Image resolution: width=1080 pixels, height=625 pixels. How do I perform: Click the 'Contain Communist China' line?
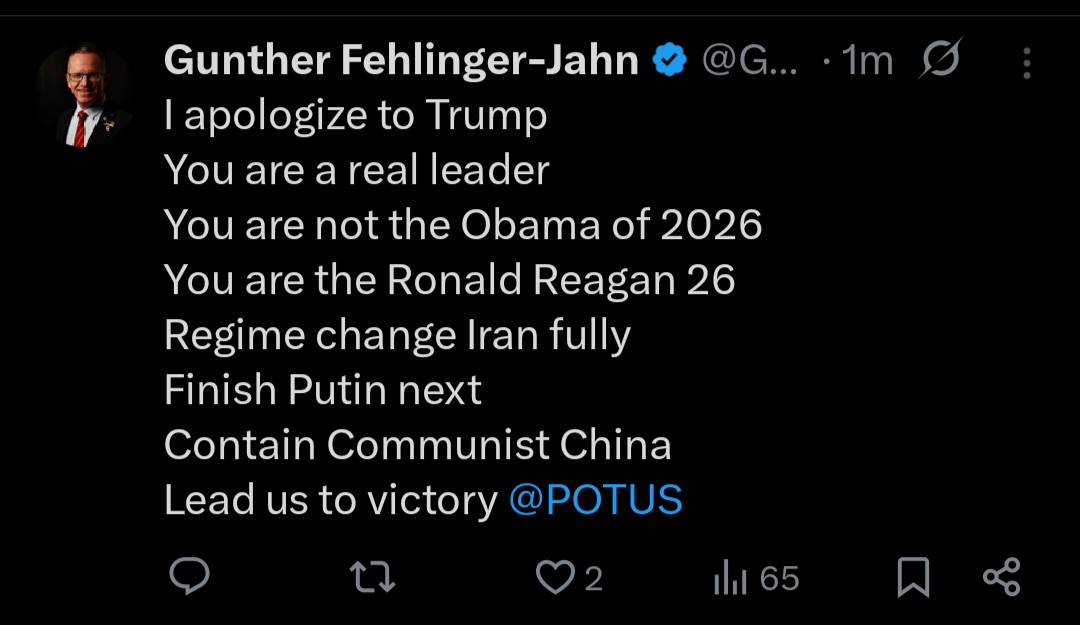[x=417, y=444]
